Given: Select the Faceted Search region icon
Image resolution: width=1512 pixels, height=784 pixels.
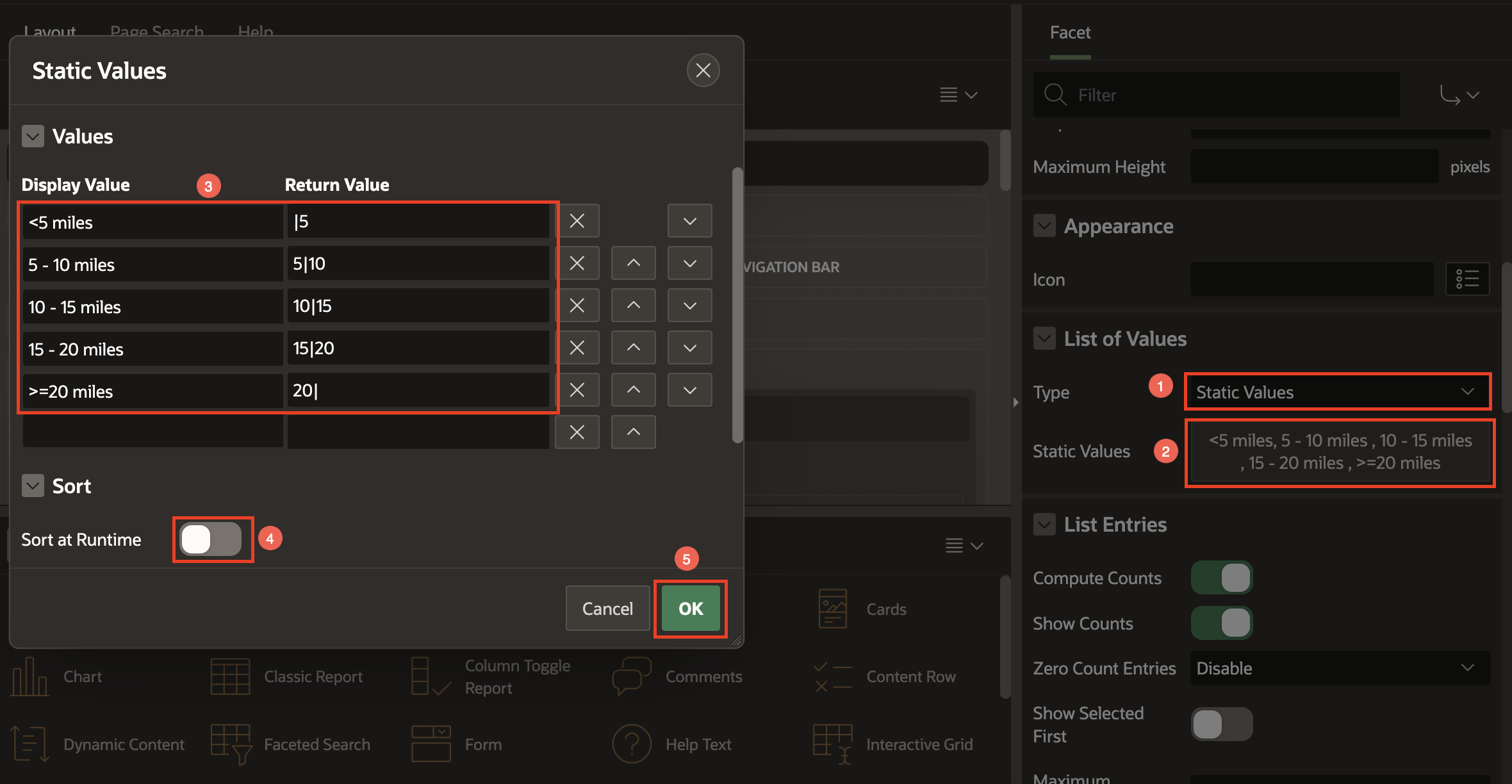Looking at the screenshot, I should coord(231,744).
